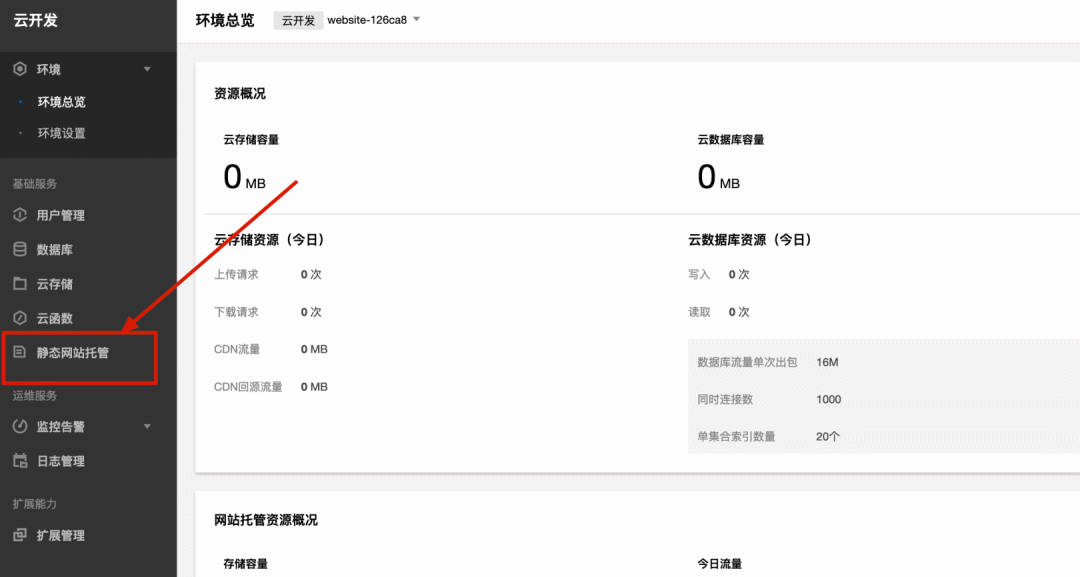This screenshot has height=577, width=1080.
Task: Click the 云存储容量 label
Action: (x=251, y=140)
